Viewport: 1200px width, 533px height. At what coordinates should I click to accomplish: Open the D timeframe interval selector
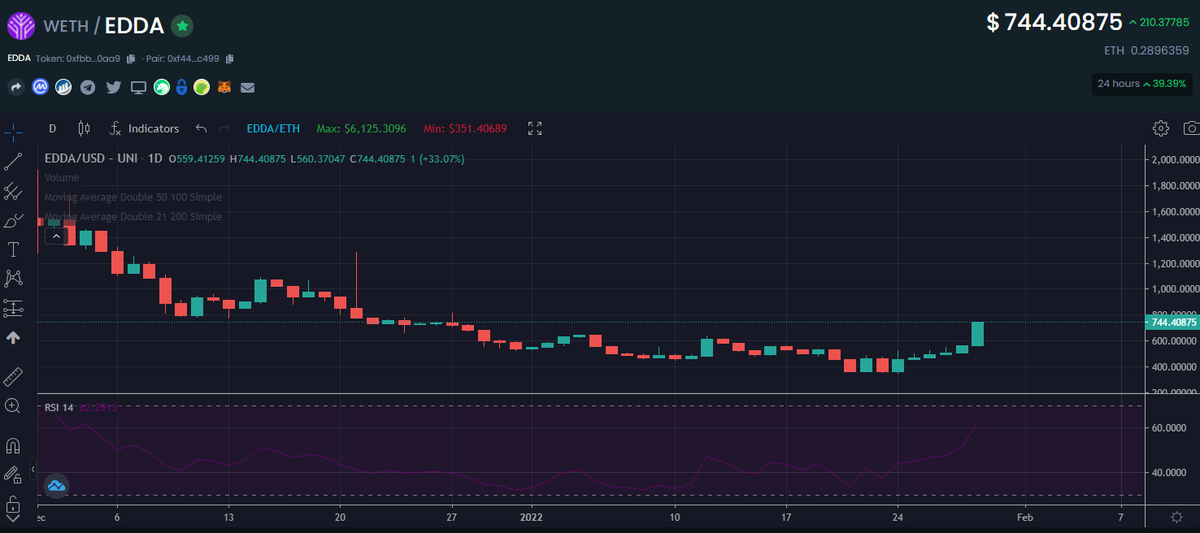(52, 128)
